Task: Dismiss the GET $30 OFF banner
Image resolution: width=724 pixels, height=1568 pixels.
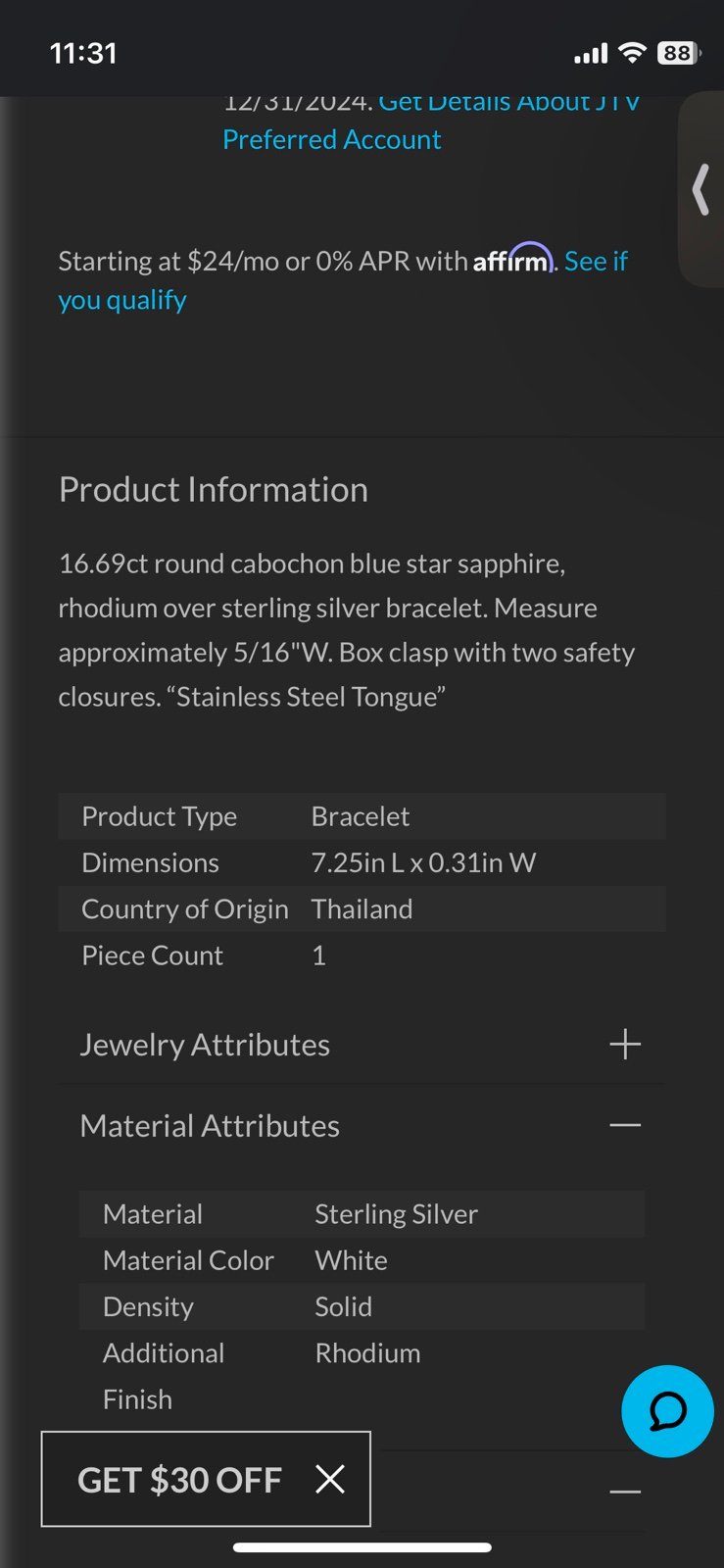Action: tap(330, 1479)
